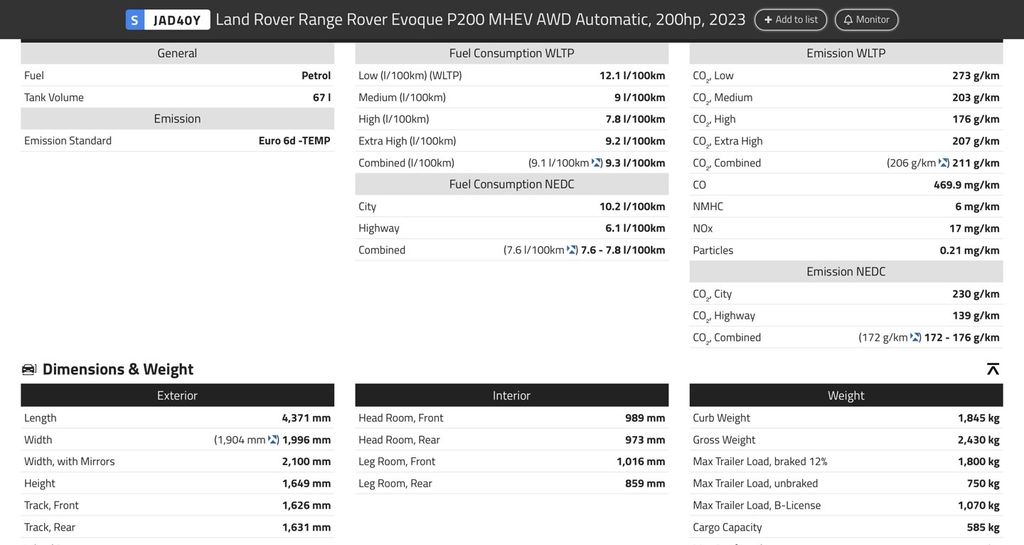Click source icon beside 1,904 mm width

click(274, 440)
